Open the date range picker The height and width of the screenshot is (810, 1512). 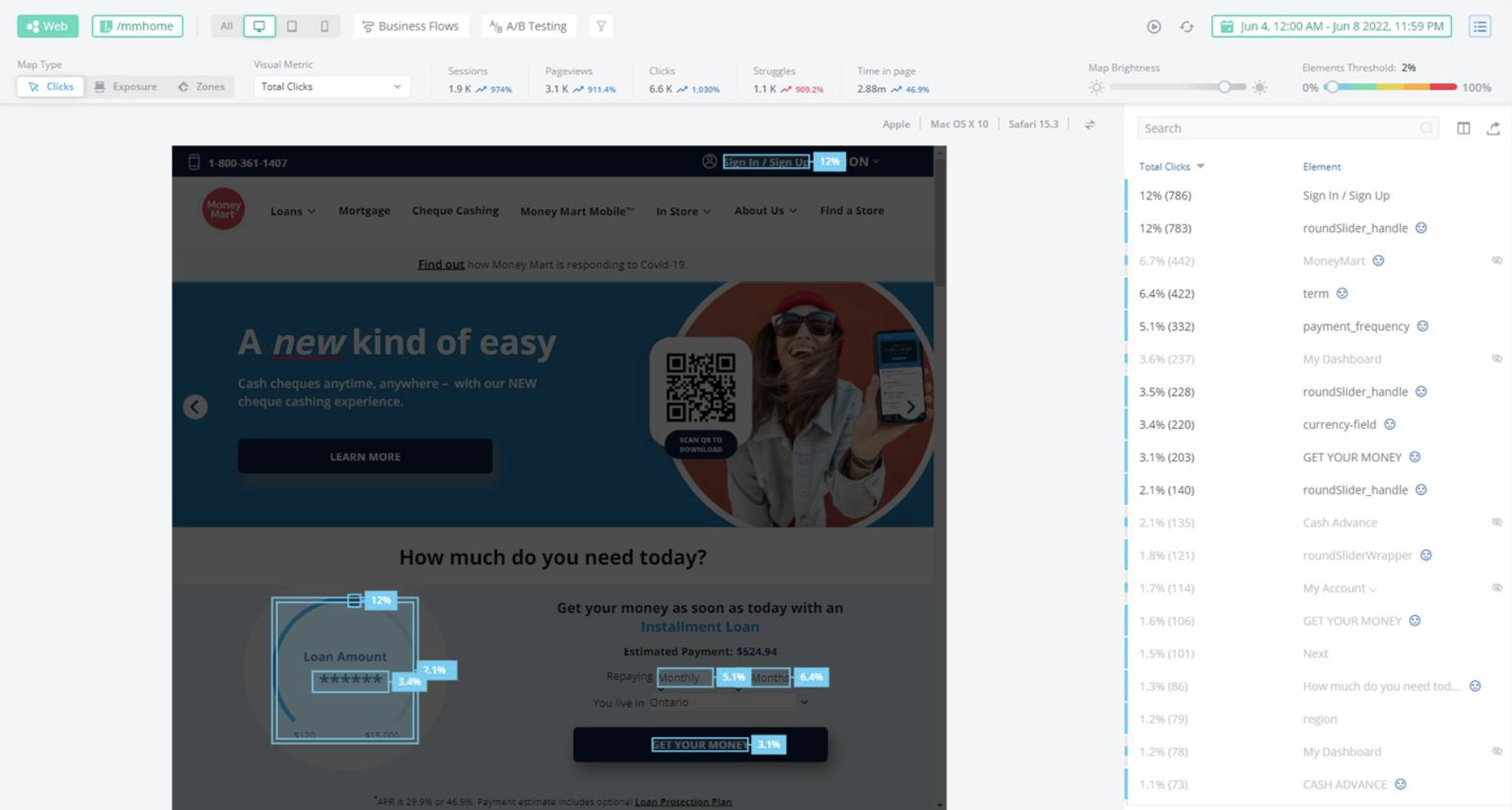1333,26
